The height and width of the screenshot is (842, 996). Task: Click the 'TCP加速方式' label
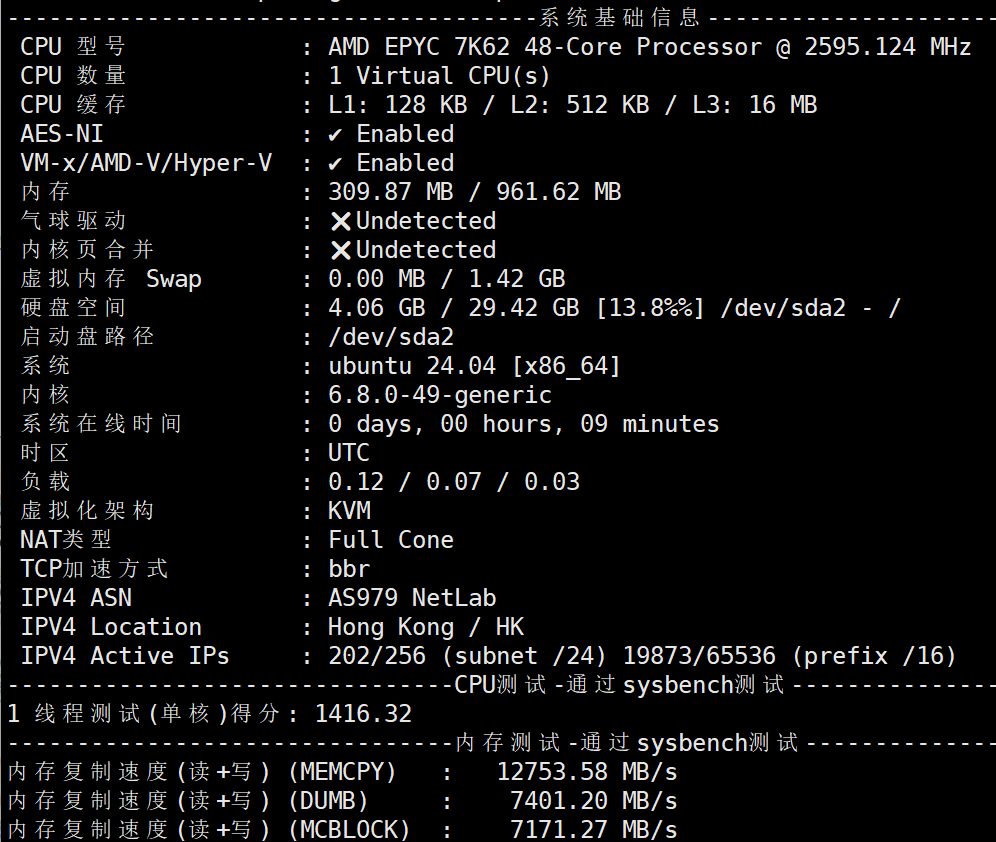pyautogui.click(x=94, y=569)
